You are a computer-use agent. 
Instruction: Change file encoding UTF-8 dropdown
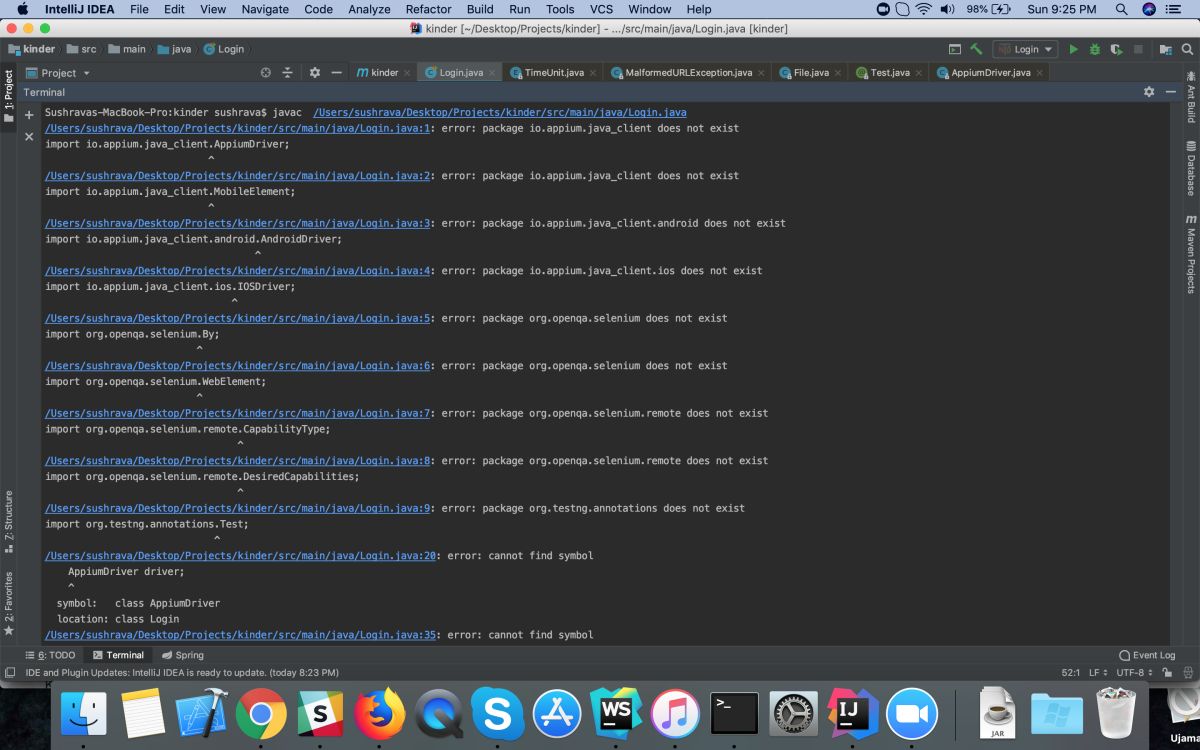tap(1136, 673)
